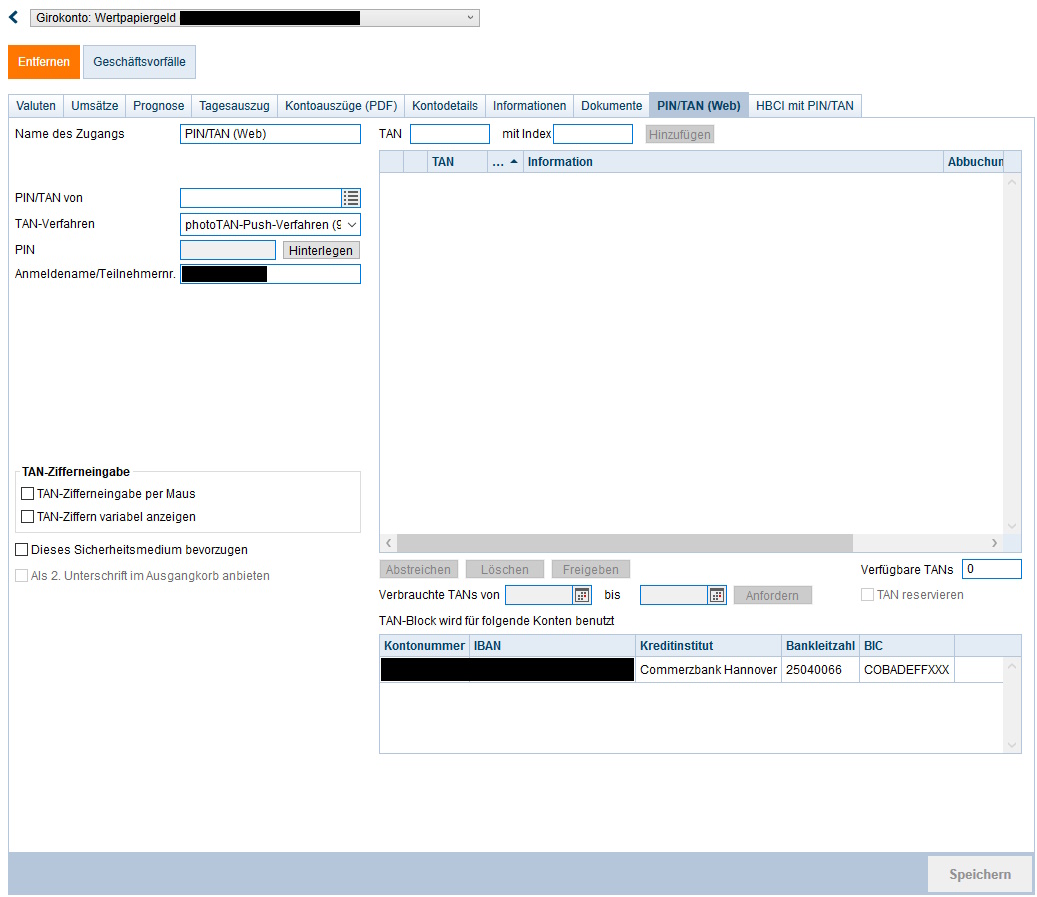Click the back arrow beside the account selector
The height and width of the screenshot is (897, 1037).
[12, 16]
